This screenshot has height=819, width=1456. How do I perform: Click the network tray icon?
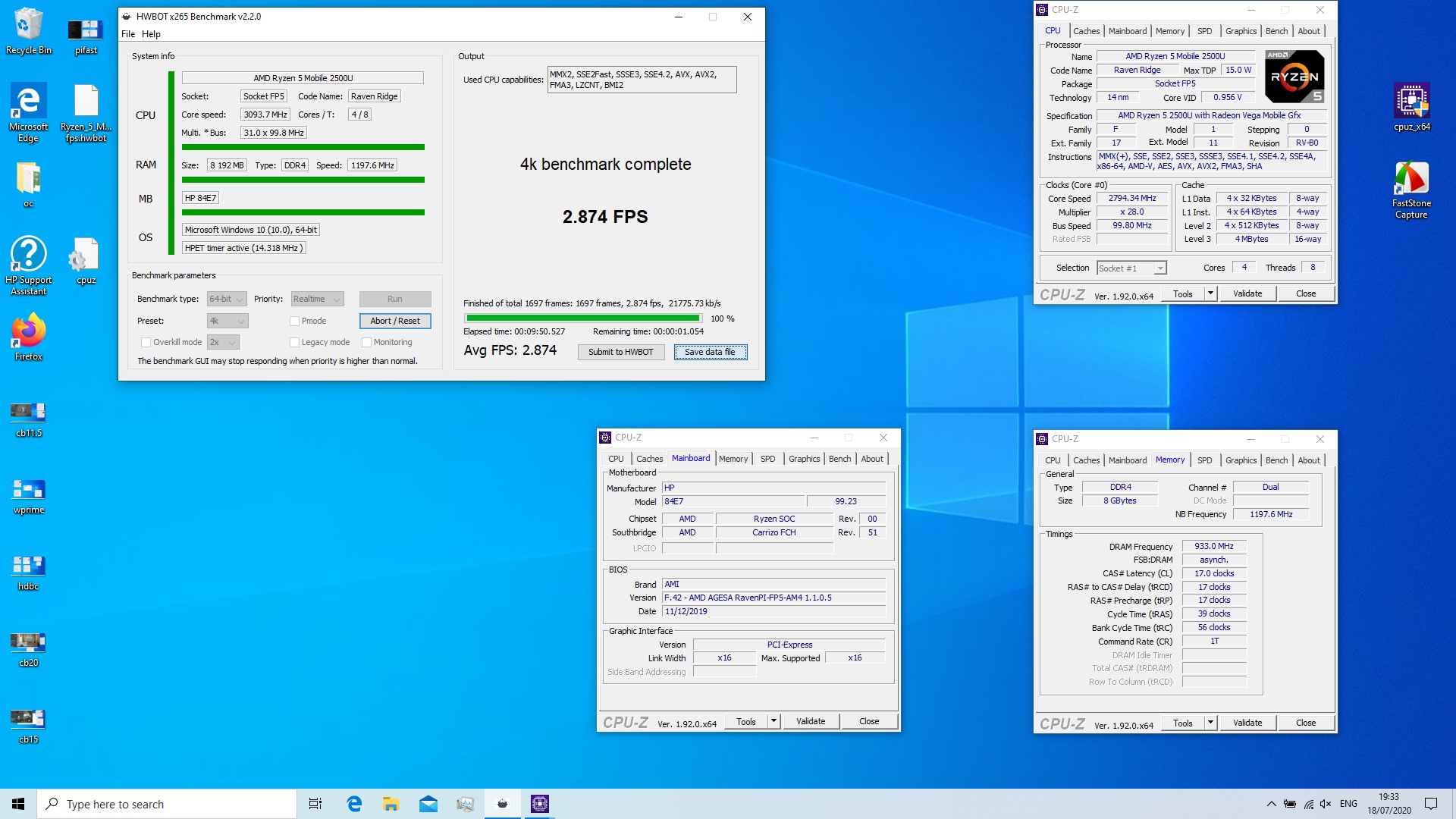1308,804
